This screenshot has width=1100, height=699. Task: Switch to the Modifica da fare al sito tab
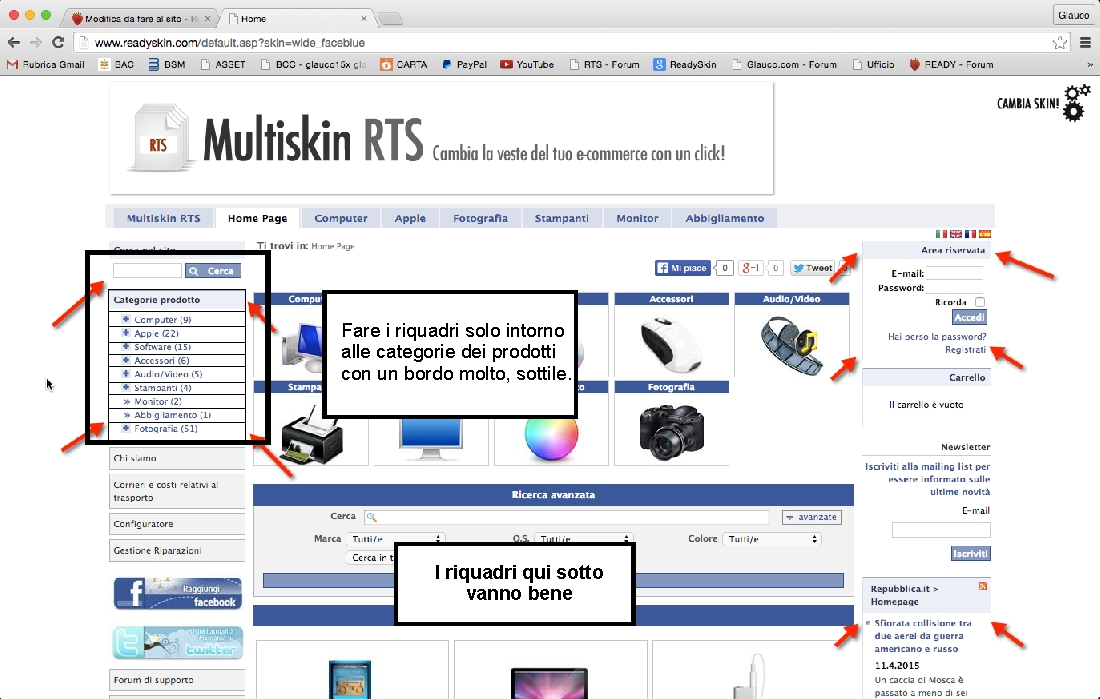140,18
